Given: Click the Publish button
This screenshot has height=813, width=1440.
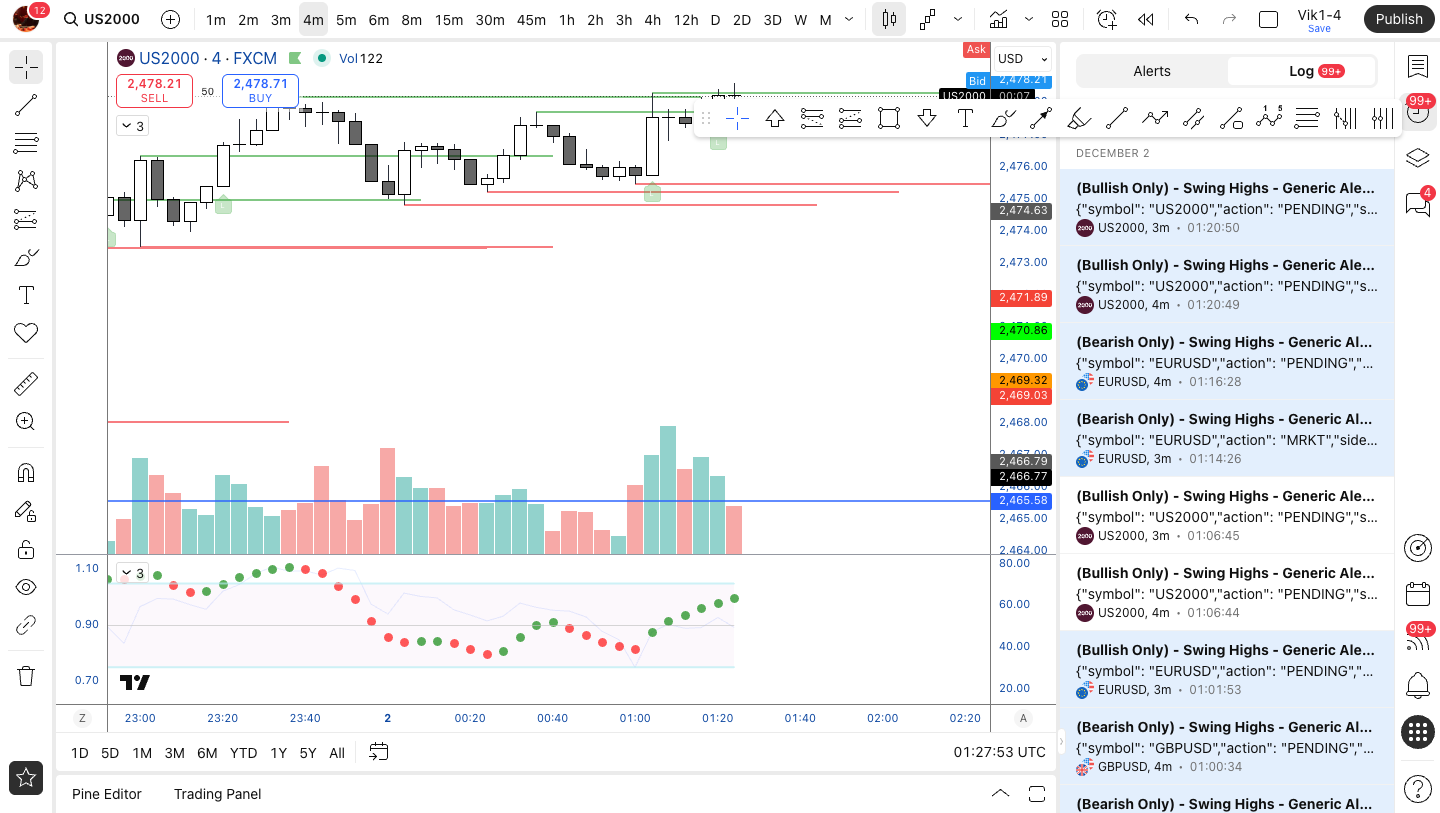Looking at the screenshot, I should (1399, 19).
